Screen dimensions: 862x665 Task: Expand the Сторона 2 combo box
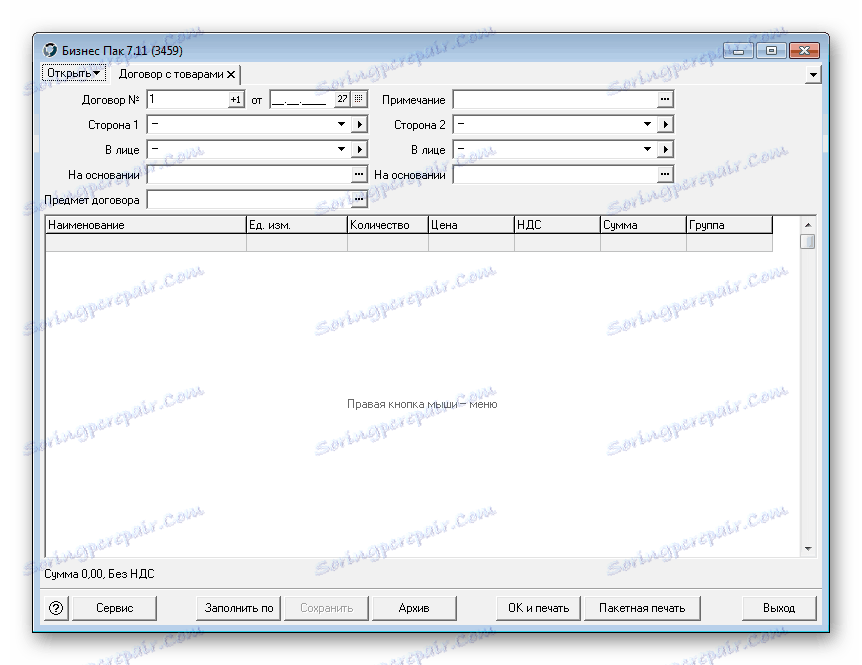pos(647,124)
